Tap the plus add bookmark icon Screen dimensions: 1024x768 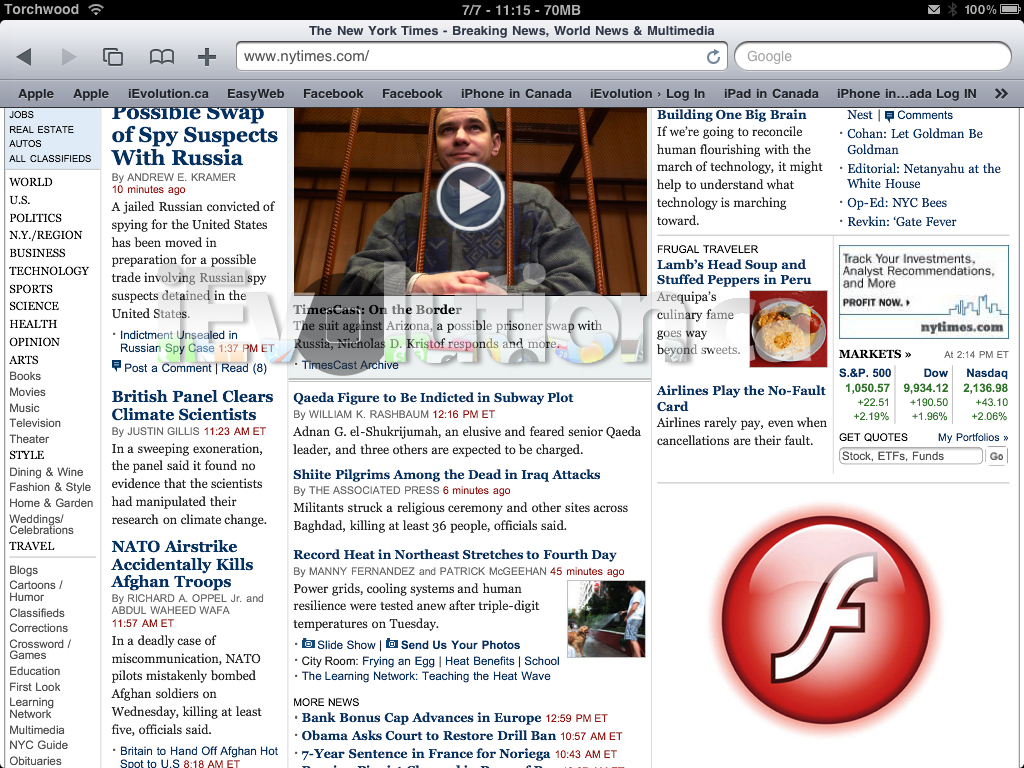click(207, 57)
